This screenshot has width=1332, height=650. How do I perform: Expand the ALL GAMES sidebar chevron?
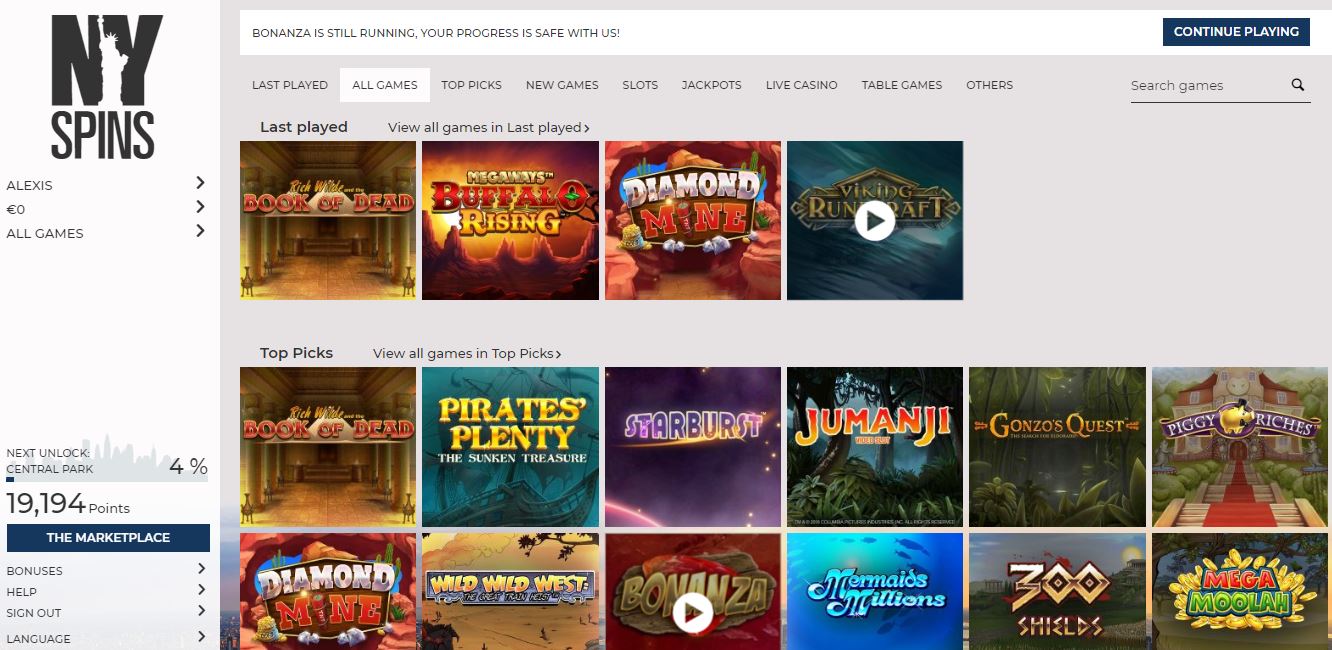200,231
